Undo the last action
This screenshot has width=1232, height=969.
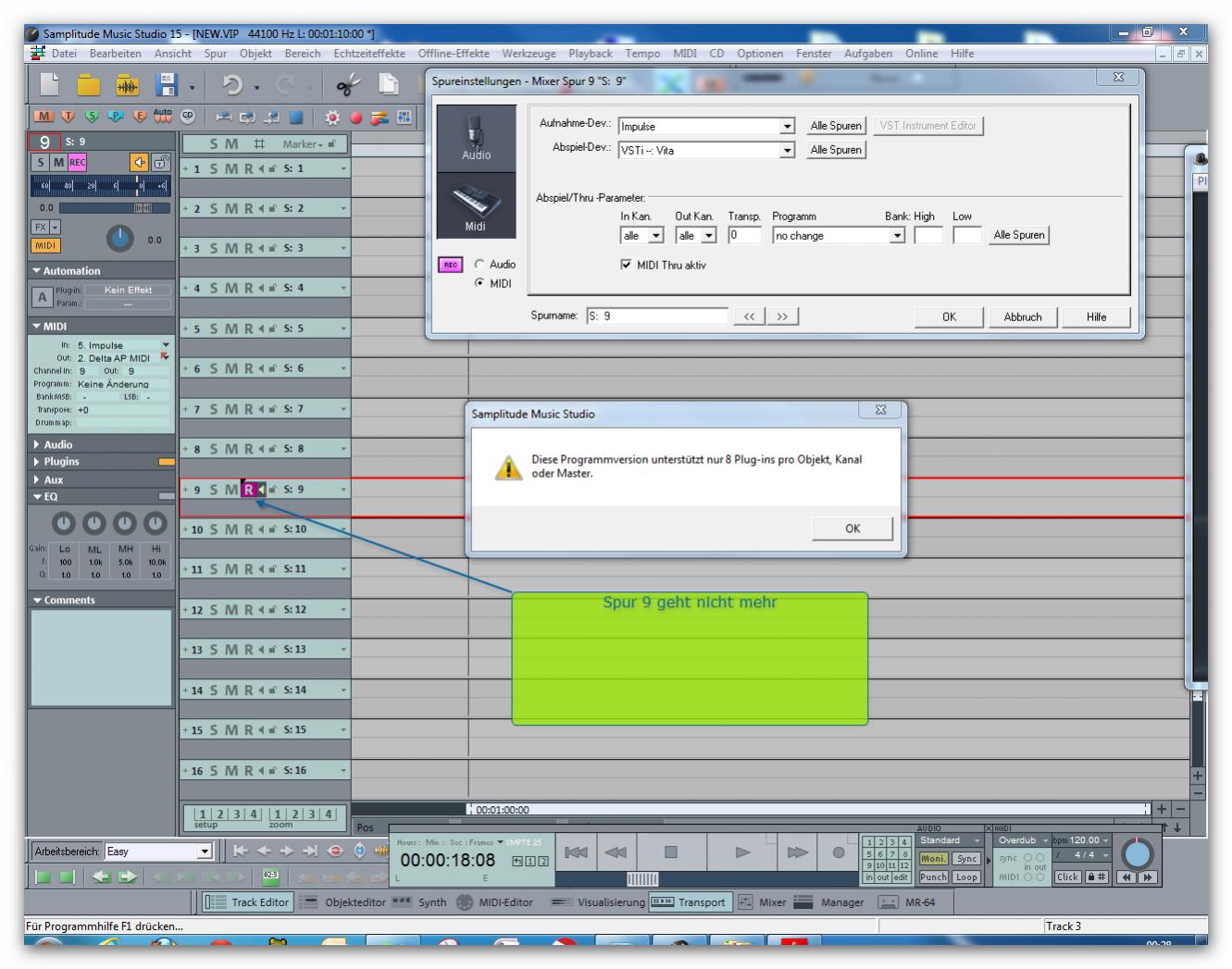click(x=232, y=86)
